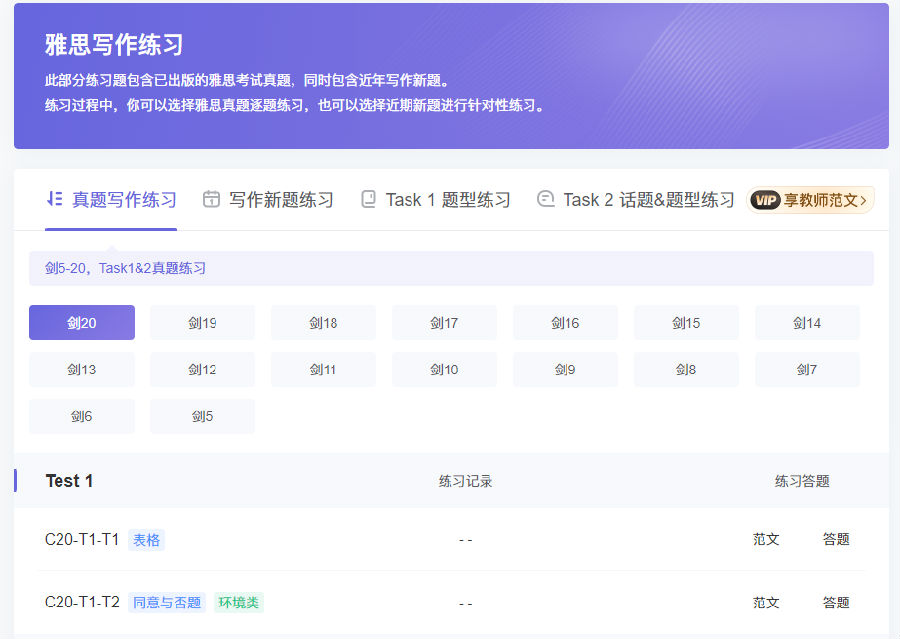Select the 剑19 book filter
This screenshot has width=900, height=639.
pos(202,323)
